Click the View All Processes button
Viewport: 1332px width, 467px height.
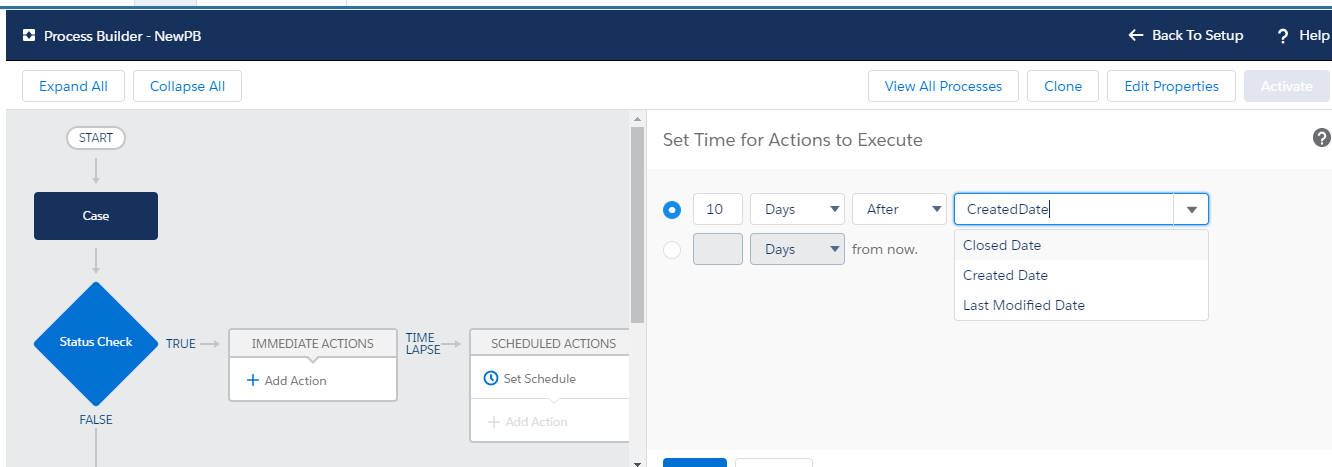[x=943, y=86]
